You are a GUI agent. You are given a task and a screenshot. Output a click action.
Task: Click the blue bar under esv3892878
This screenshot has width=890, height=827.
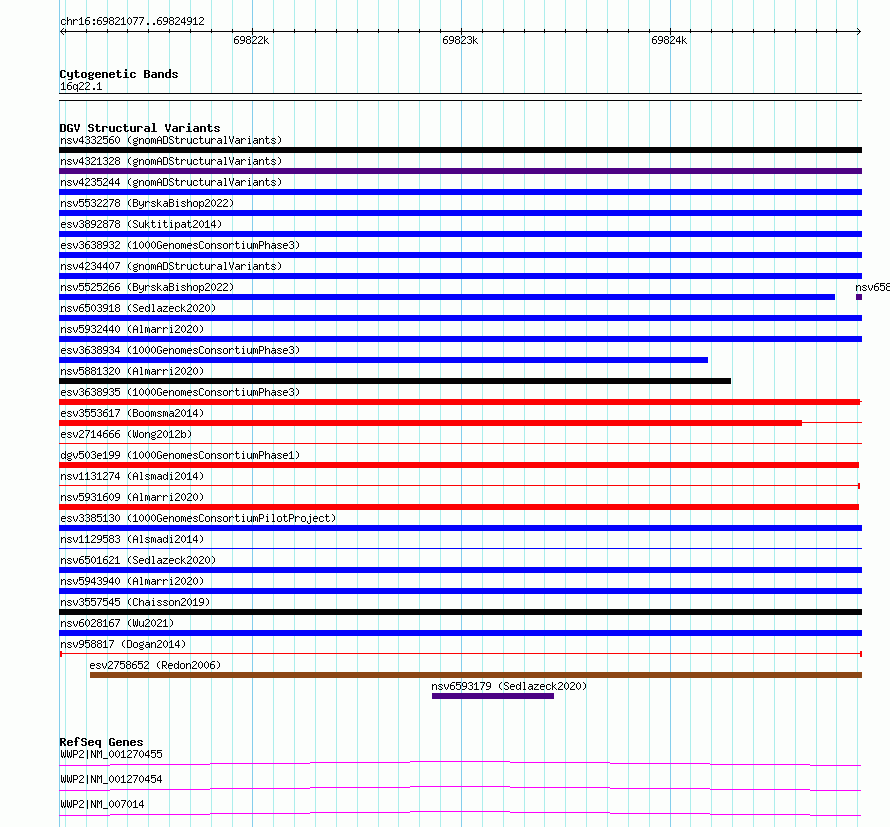tap(460, 234)
